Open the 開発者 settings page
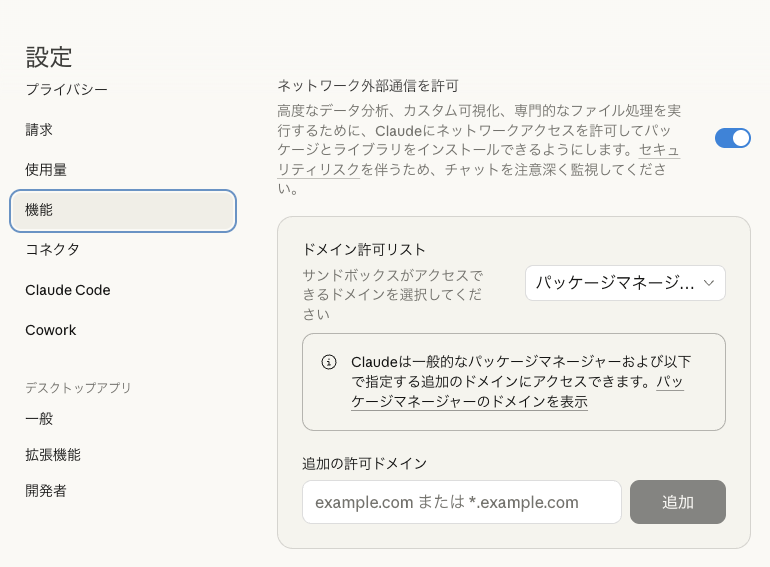 [x=46, y=491]
